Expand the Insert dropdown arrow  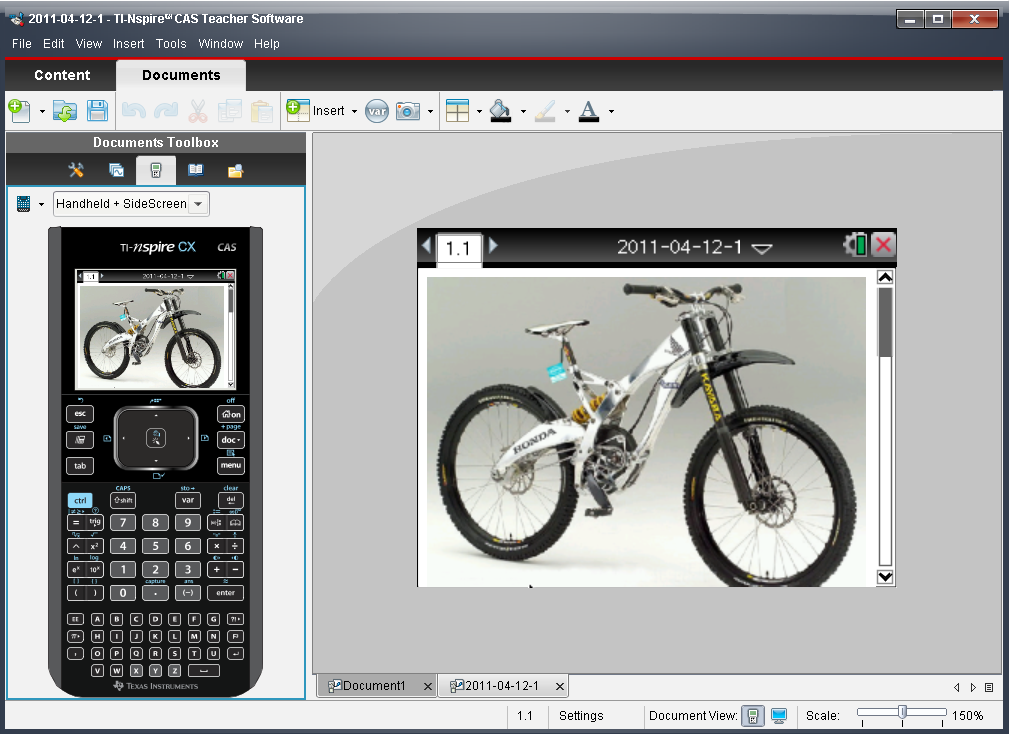[354, 111]
